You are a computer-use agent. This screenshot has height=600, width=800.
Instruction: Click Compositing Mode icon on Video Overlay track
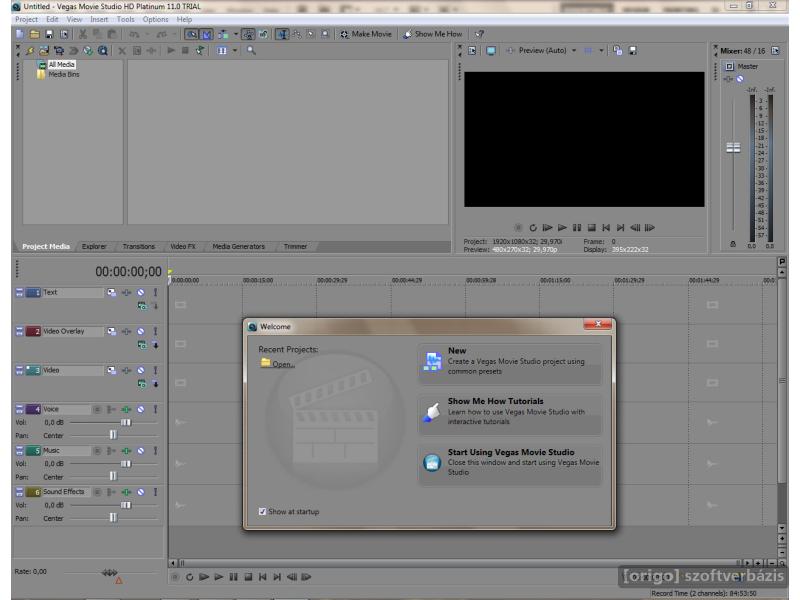pos(142,345)
